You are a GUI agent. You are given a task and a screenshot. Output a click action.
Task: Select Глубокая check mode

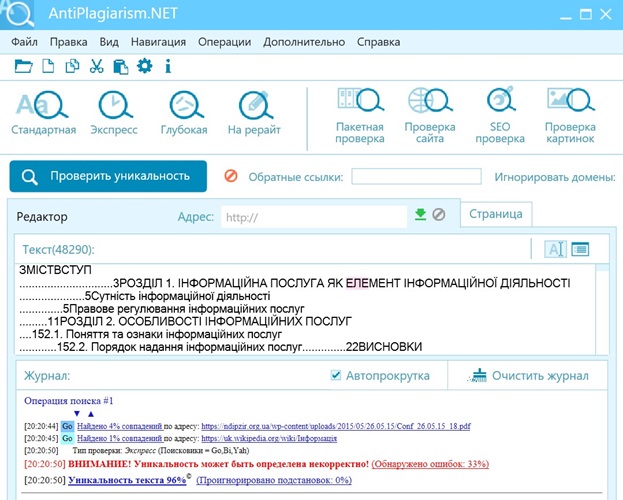tap(184, 113)
